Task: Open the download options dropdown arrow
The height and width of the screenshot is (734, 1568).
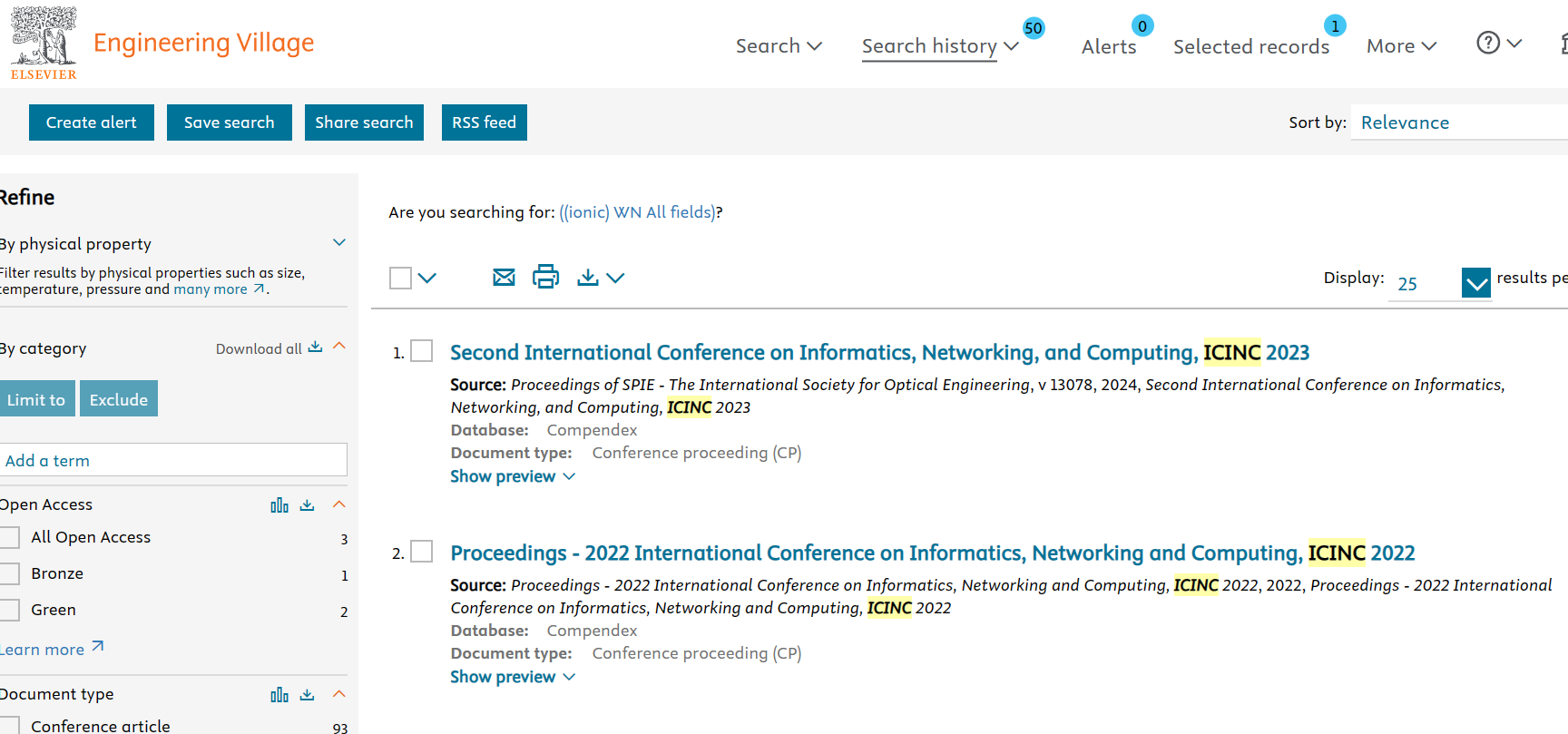Action: [615, 278]
